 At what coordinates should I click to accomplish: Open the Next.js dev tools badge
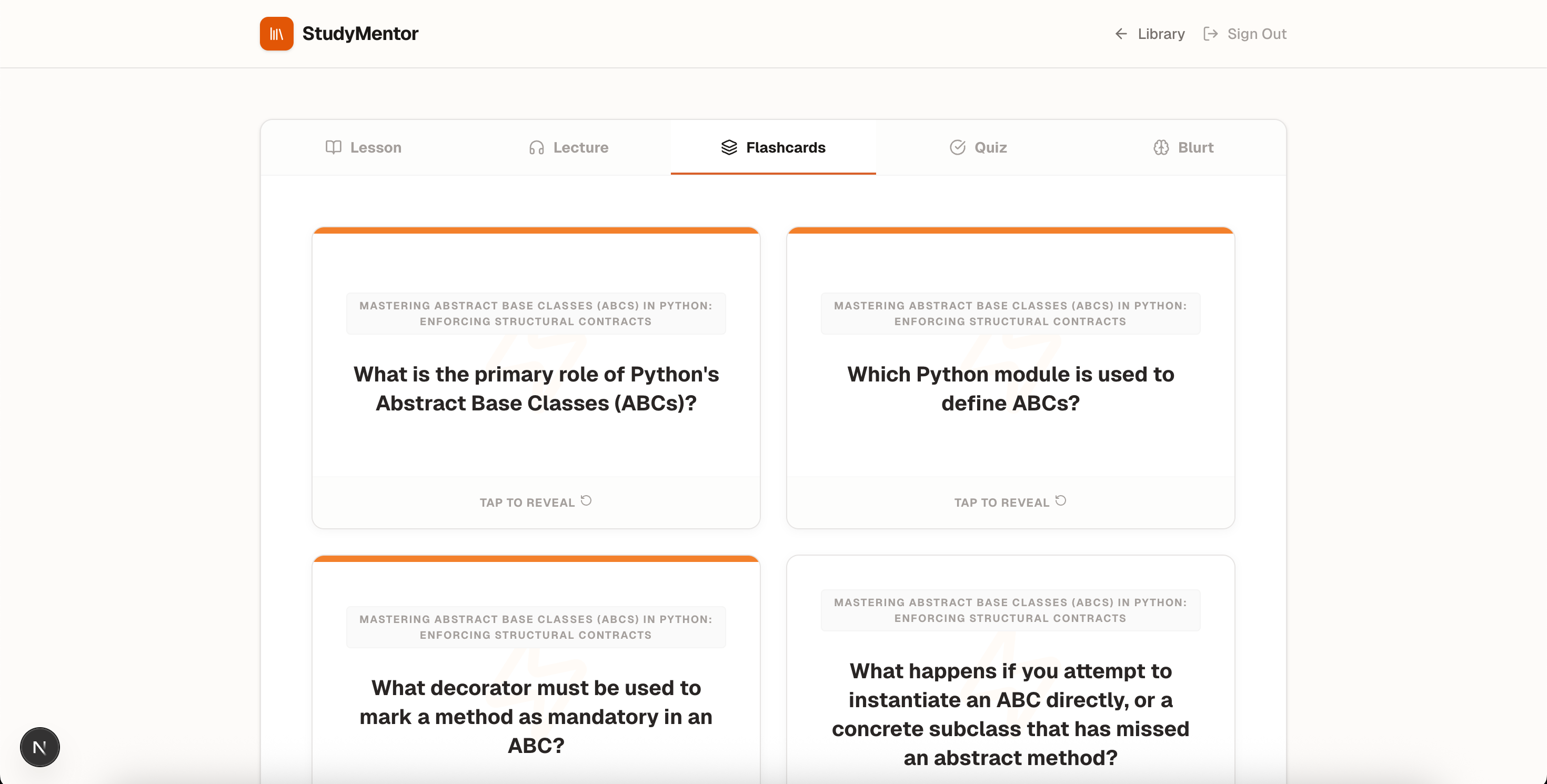[39, 747]
